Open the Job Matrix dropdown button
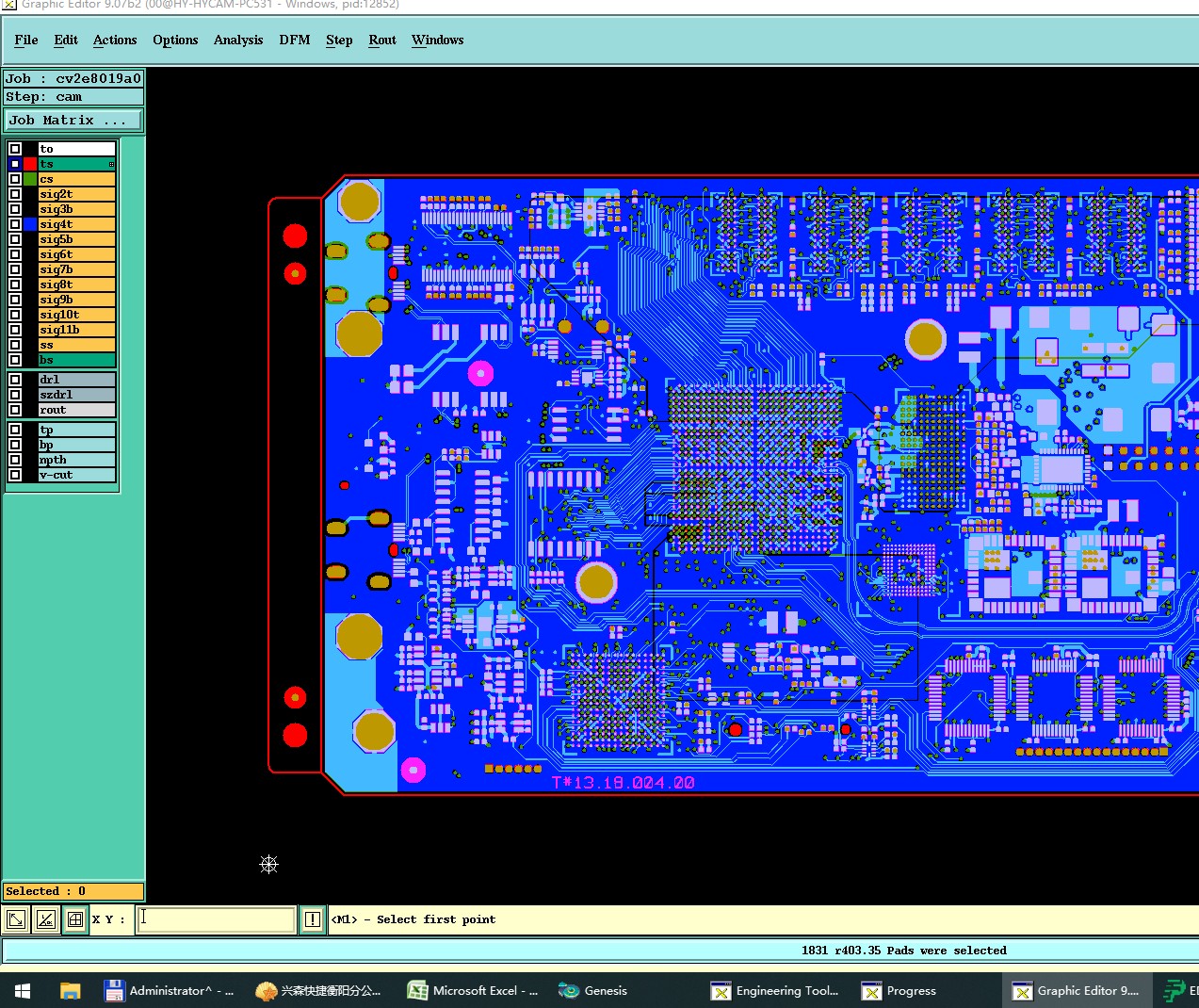The image size is (1199, 1008). [73, 121]
